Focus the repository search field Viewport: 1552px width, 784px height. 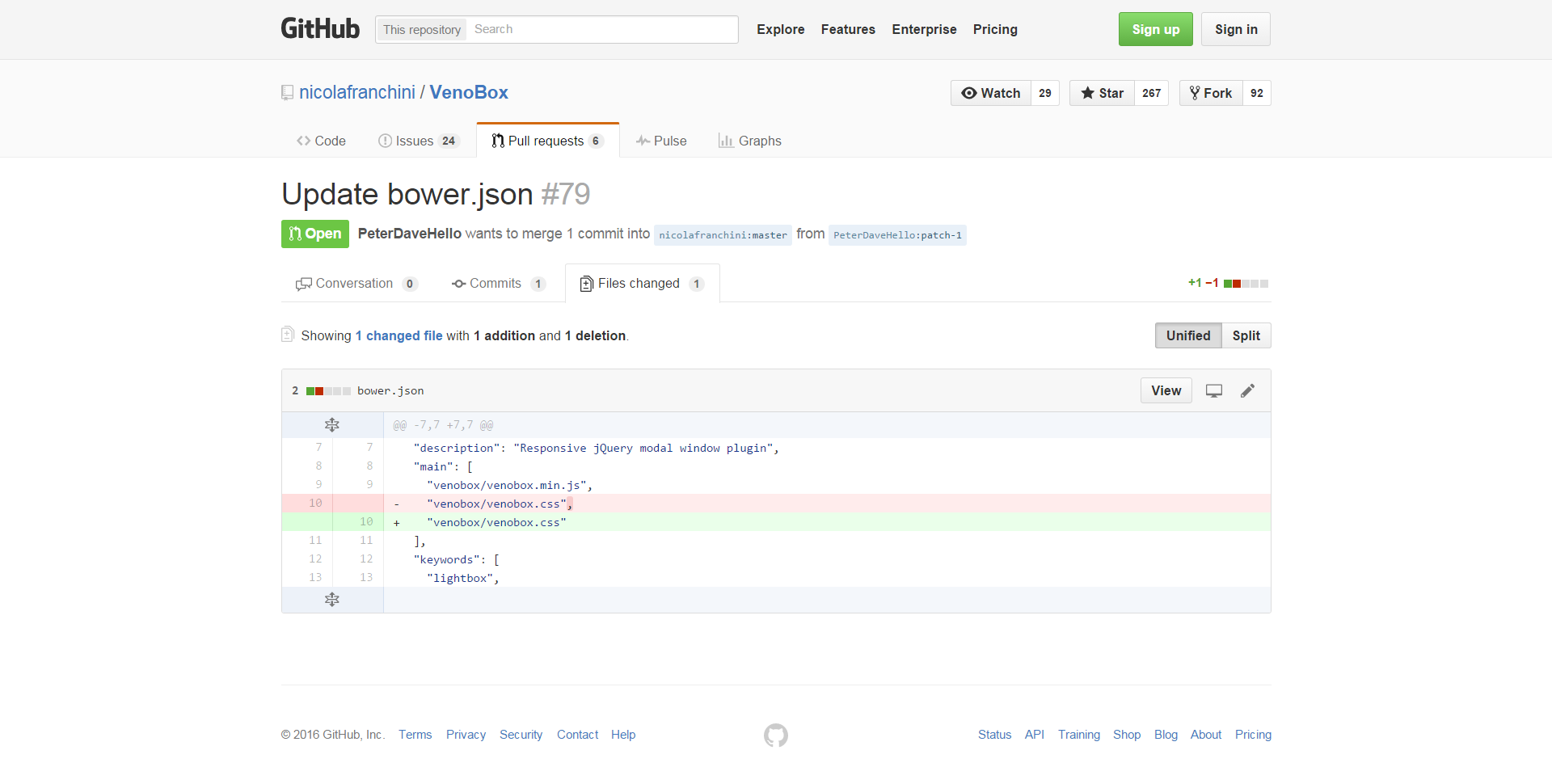point(601,29)
